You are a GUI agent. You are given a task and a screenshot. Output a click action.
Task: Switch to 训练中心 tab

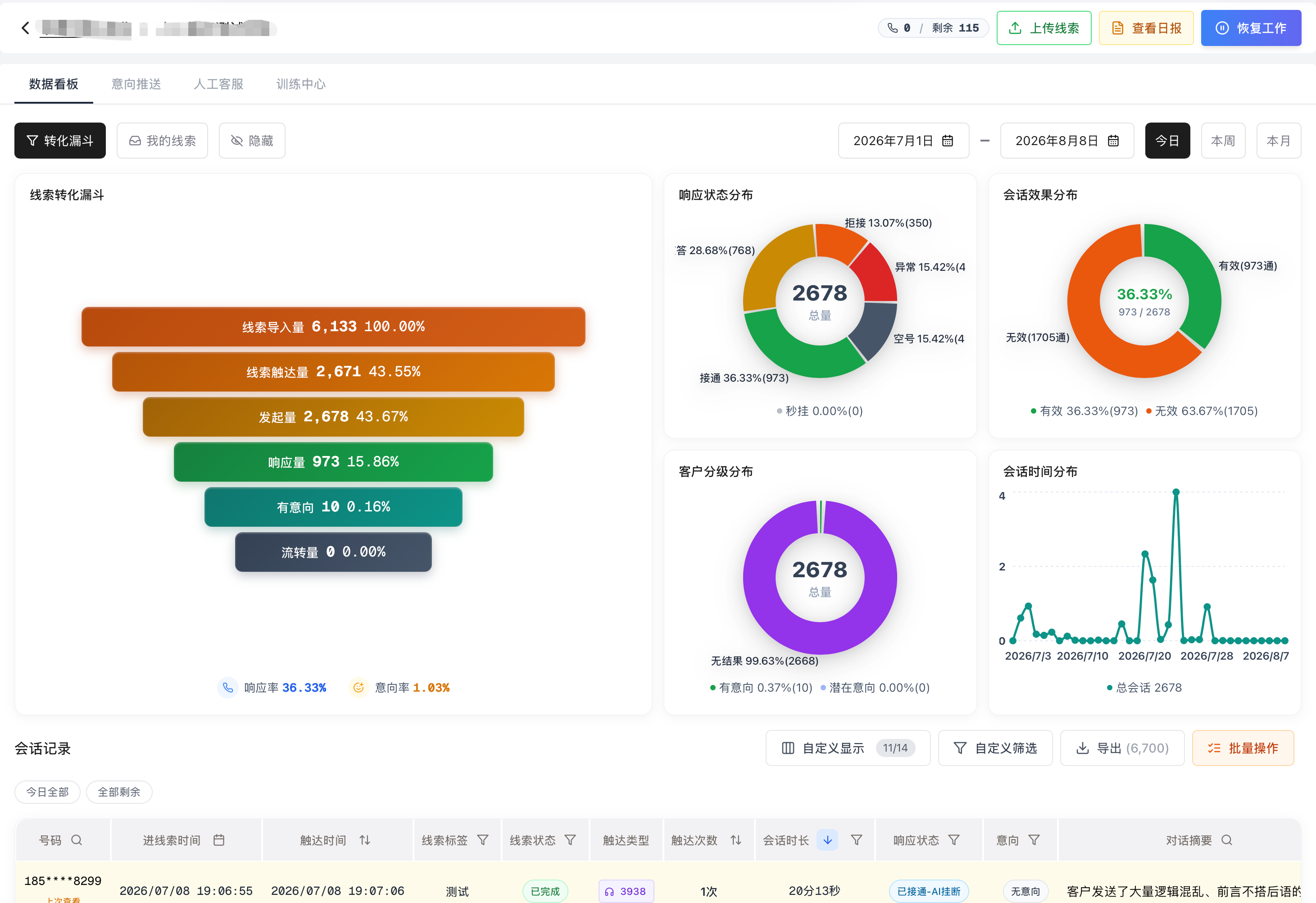tap(301, 84)
